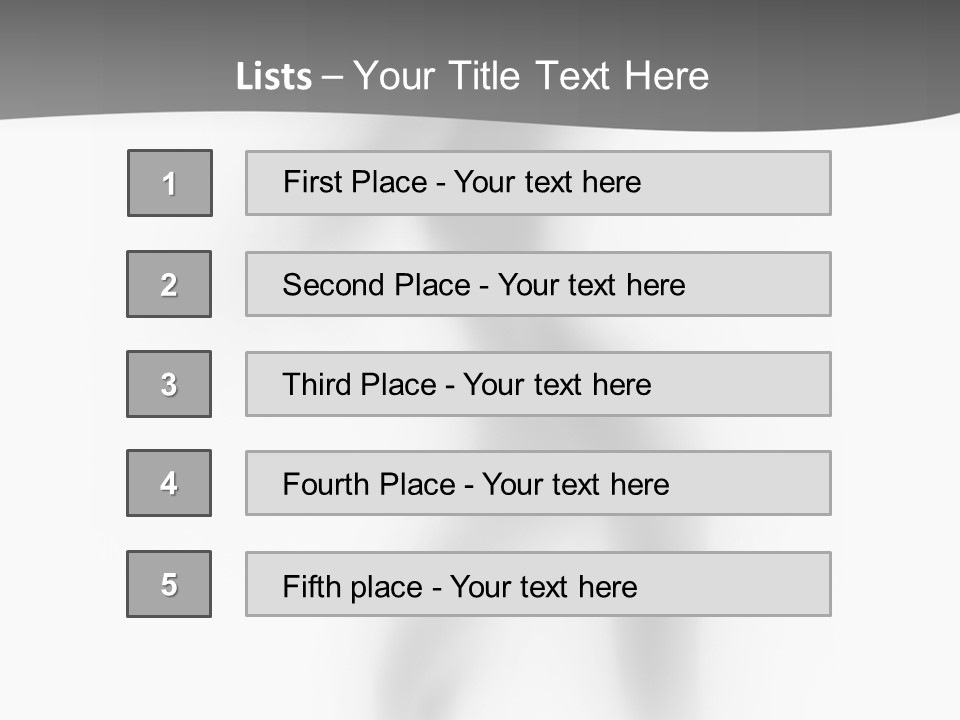Click the dash in the slide title
Viewport: 960px width, 720px height.
(333, 77)
